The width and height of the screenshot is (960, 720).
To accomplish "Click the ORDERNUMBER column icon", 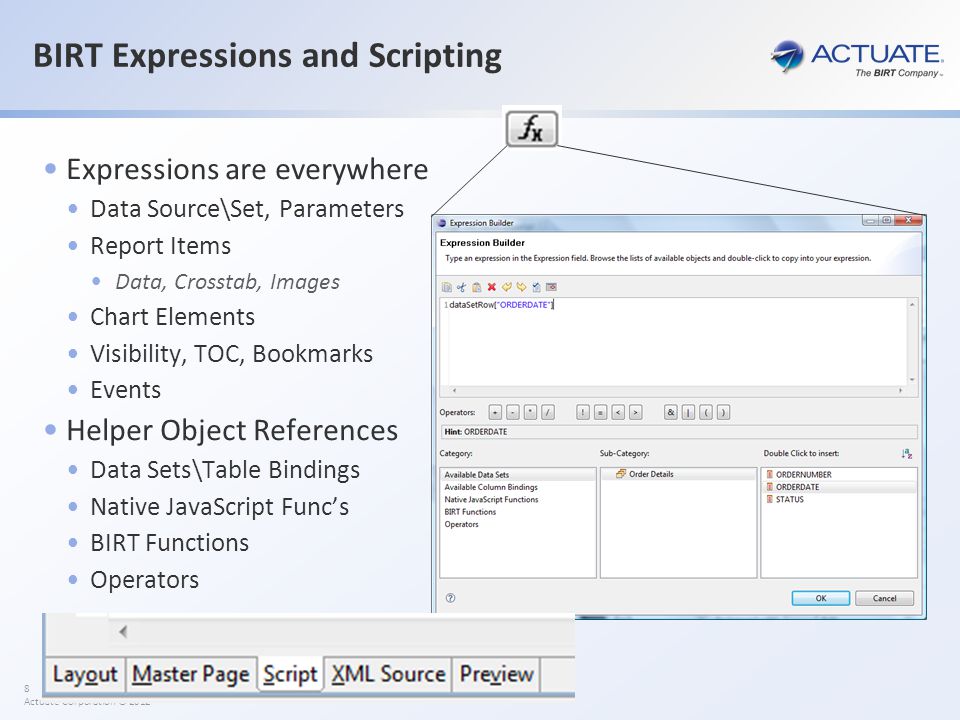I will [770, 474].
